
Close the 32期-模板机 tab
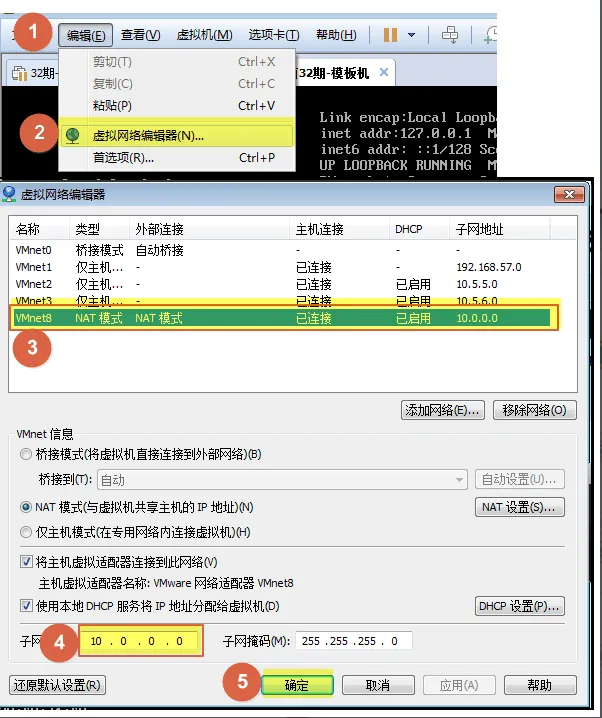tap(384, 72)
